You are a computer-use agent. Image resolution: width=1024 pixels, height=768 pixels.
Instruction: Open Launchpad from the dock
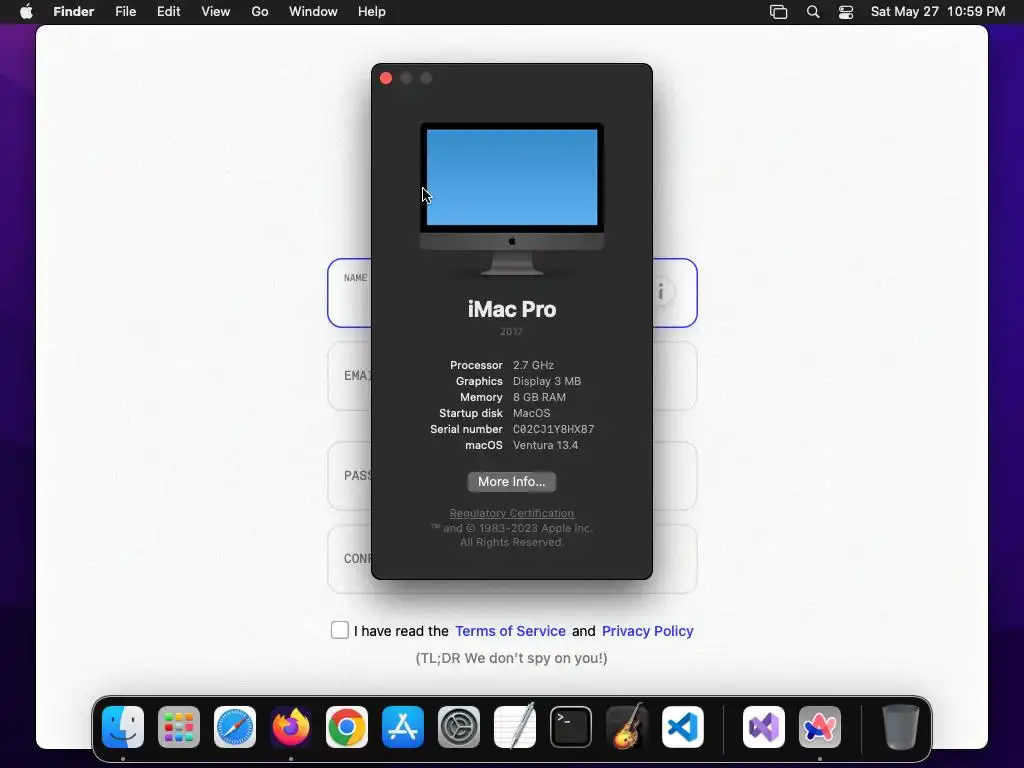pos(179,727)
